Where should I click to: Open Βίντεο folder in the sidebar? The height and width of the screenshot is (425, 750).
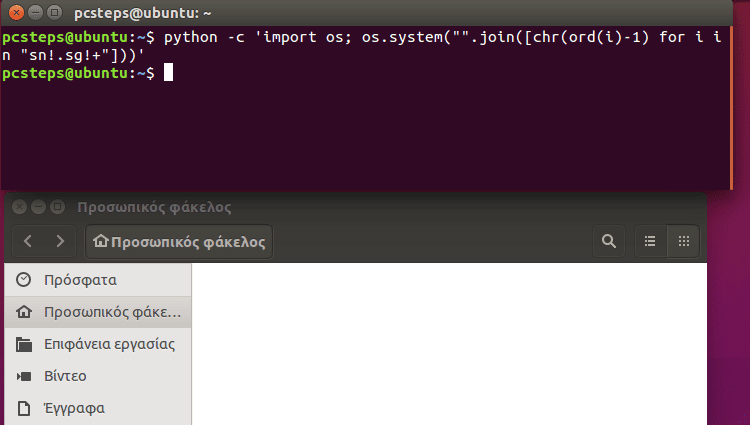[x=65, y=376]
